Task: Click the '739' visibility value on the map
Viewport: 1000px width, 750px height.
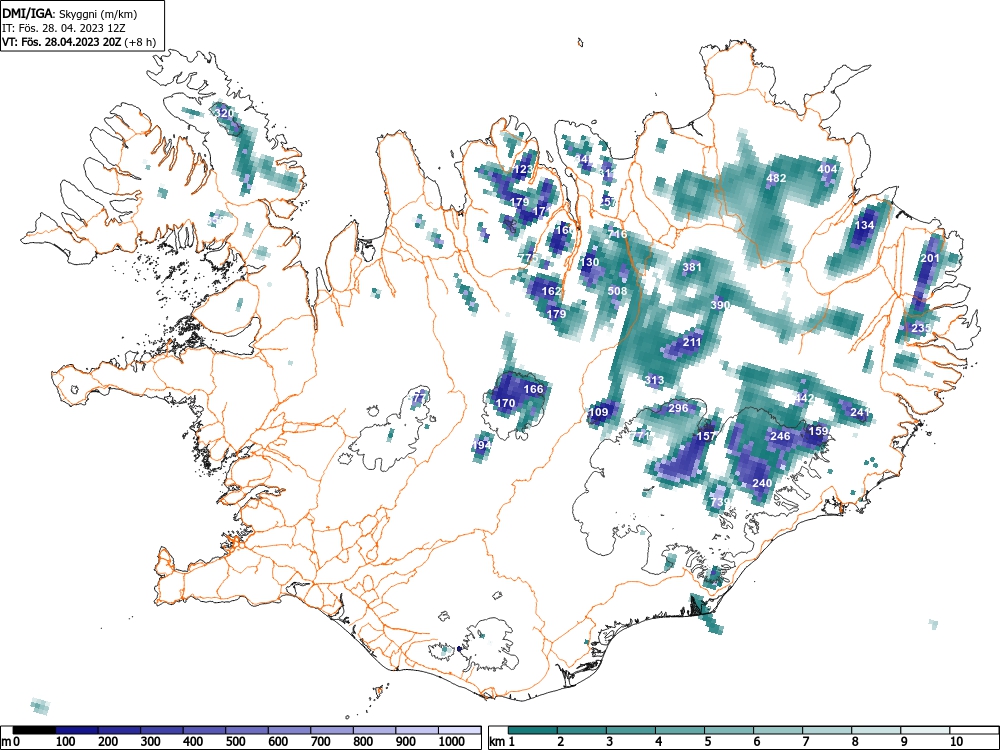Action: 720,502
